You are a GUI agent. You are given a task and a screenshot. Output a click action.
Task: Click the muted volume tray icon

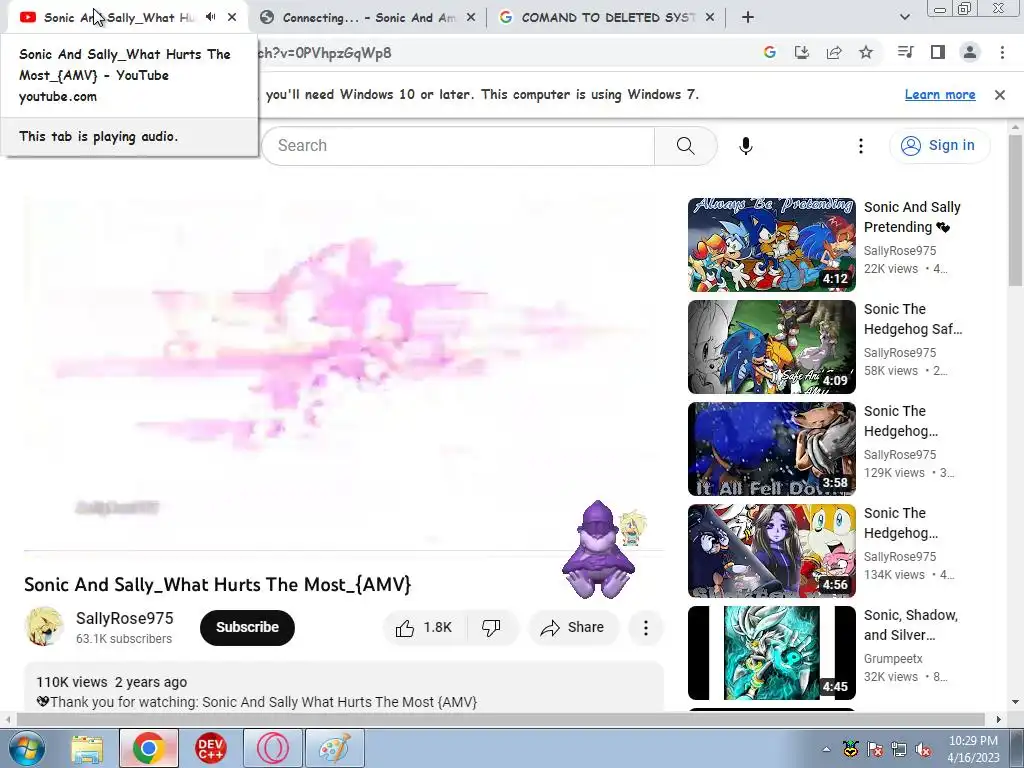[x=923, y=750]
